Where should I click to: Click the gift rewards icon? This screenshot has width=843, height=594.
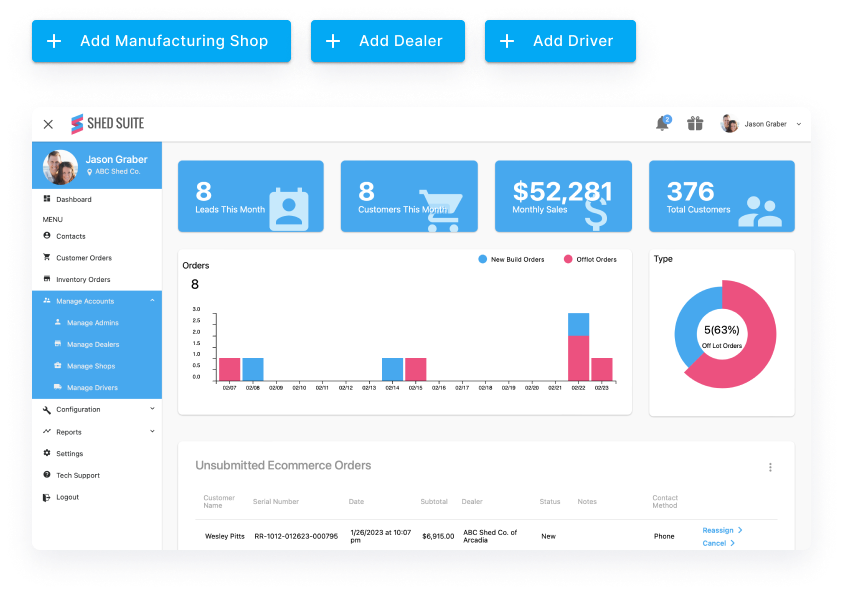coord(695,123)
